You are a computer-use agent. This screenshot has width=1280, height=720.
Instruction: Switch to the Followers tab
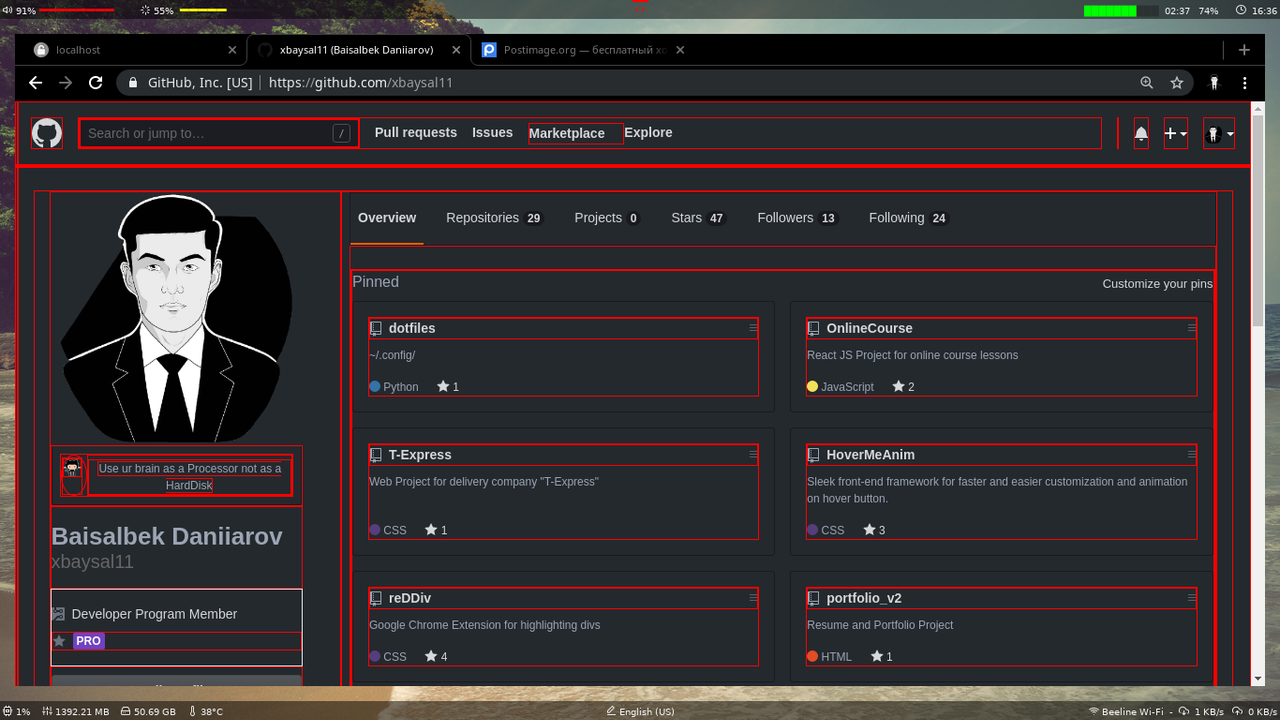pyautogui.click(x=797, y=218)
